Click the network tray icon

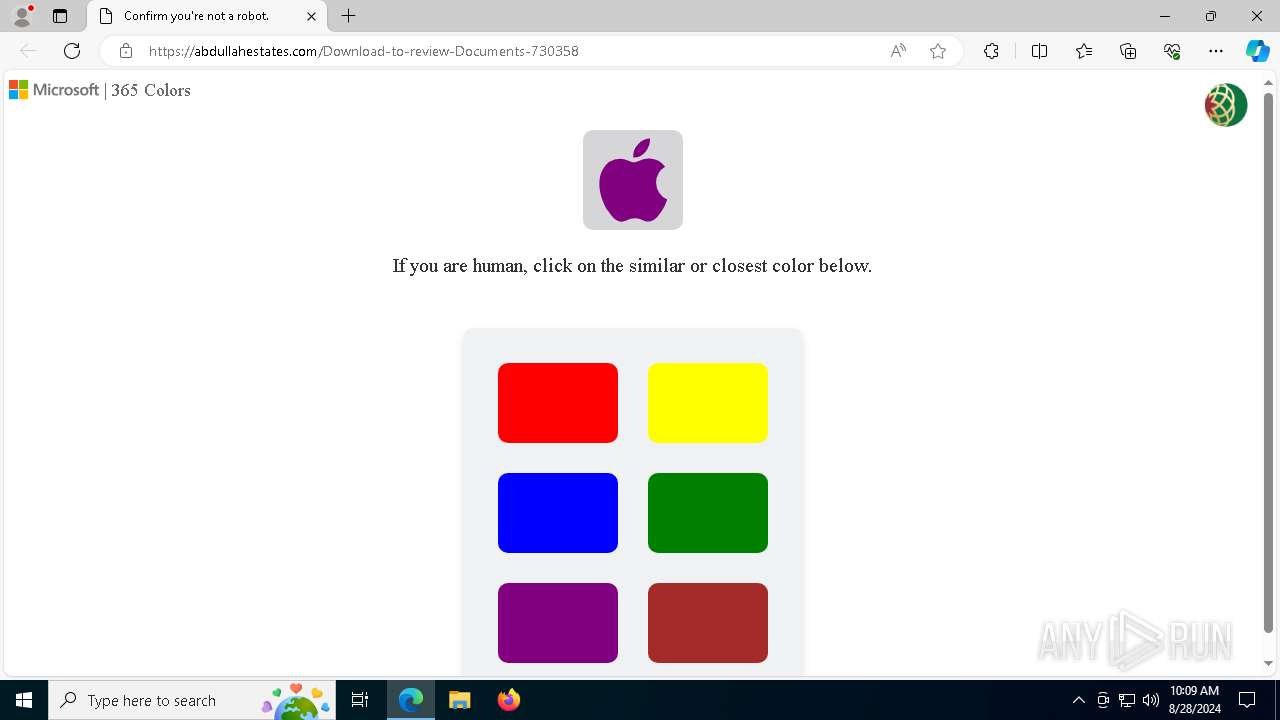click(1127, 700)
